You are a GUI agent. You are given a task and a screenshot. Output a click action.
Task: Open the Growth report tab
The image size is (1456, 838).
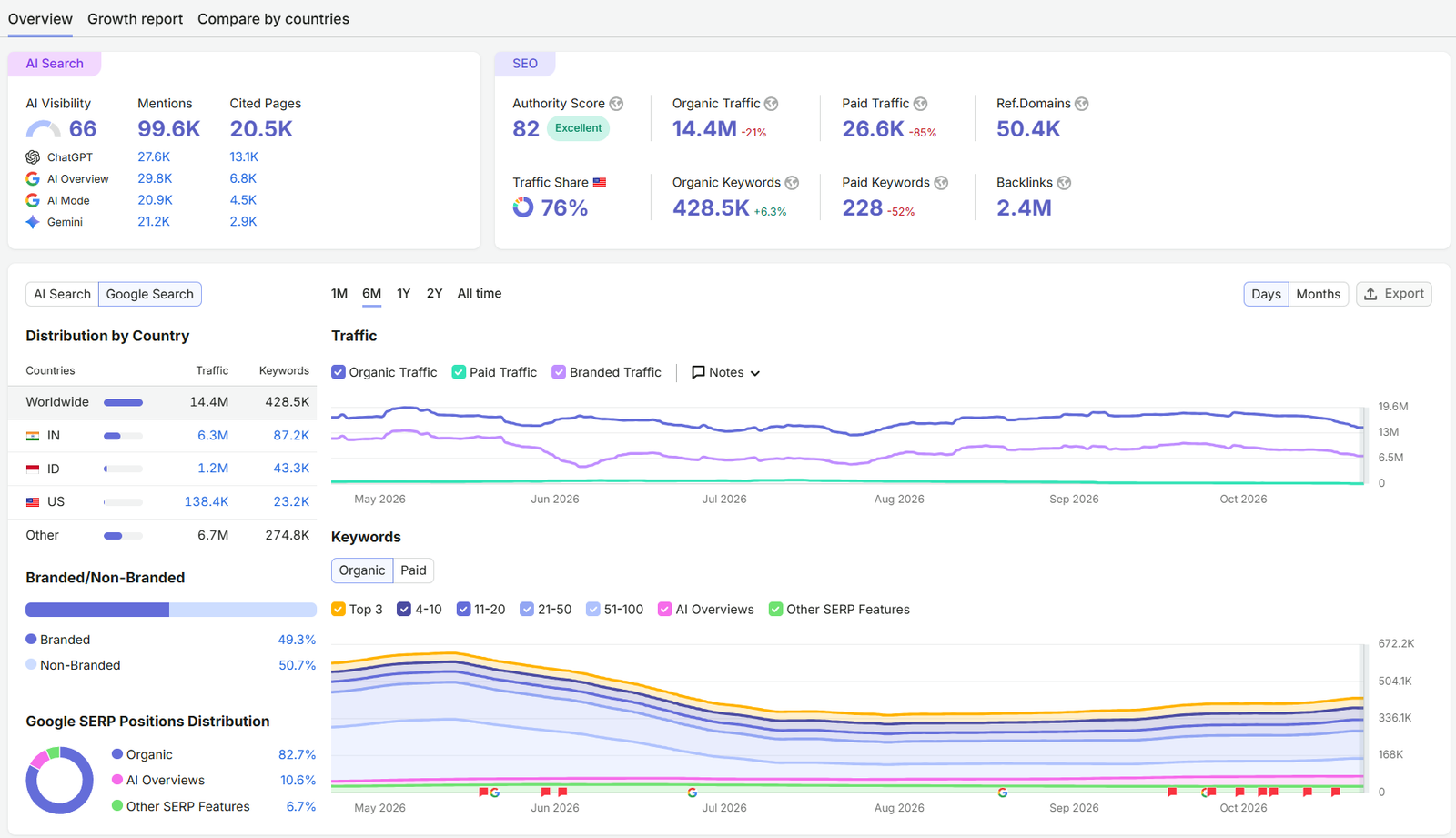click(x=135, y=19)
